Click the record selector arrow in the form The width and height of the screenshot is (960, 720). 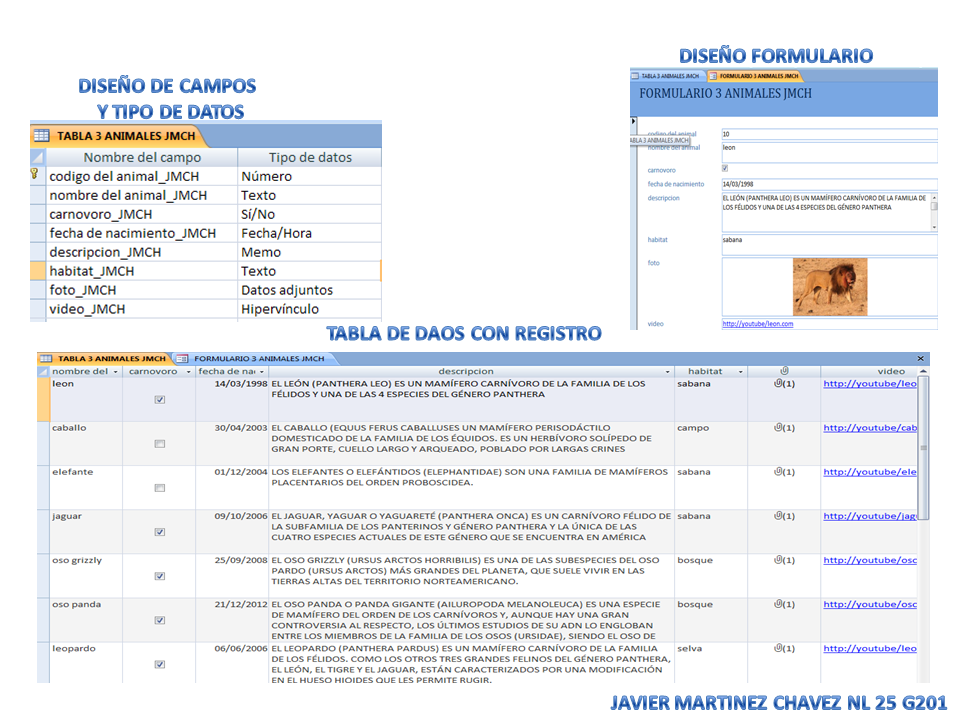(x=633, y=121)
